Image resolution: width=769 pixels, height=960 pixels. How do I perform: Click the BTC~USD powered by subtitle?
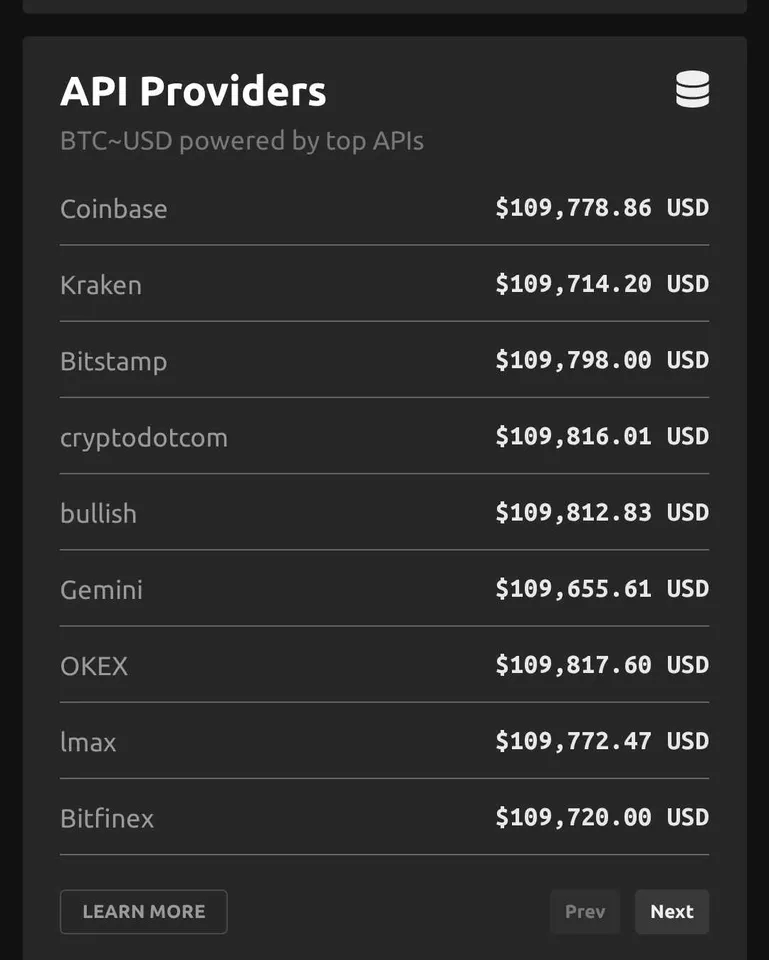point(242,141)
